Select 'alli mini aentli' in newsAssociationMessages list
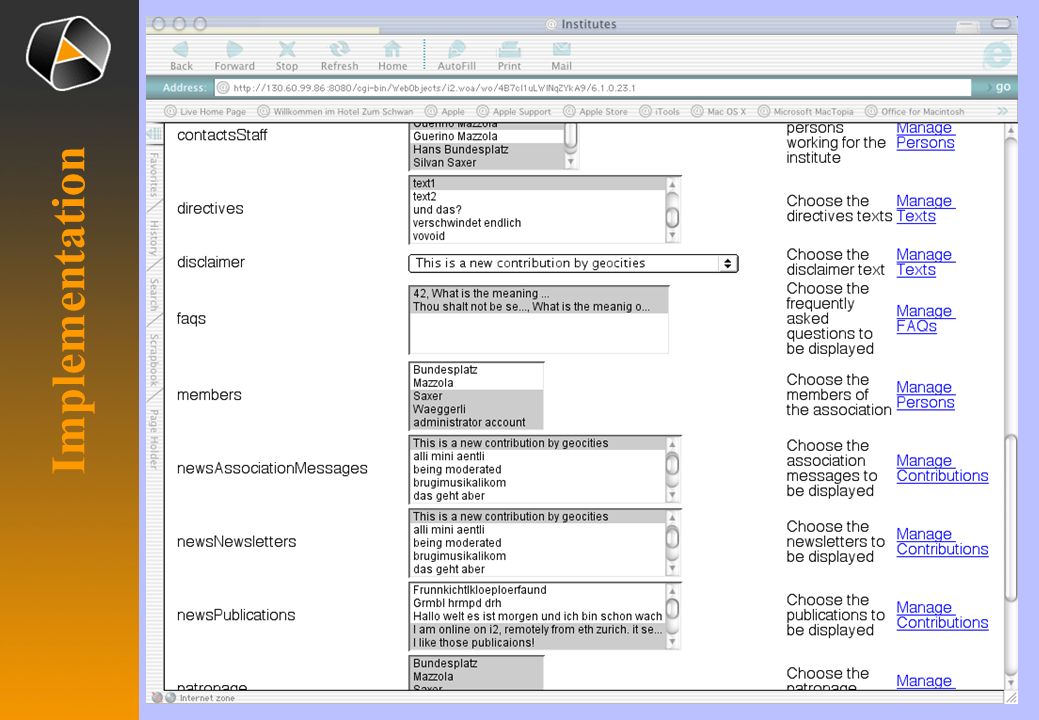The width and height of the screenshot is (1039, 720). (x=538, y=456)
